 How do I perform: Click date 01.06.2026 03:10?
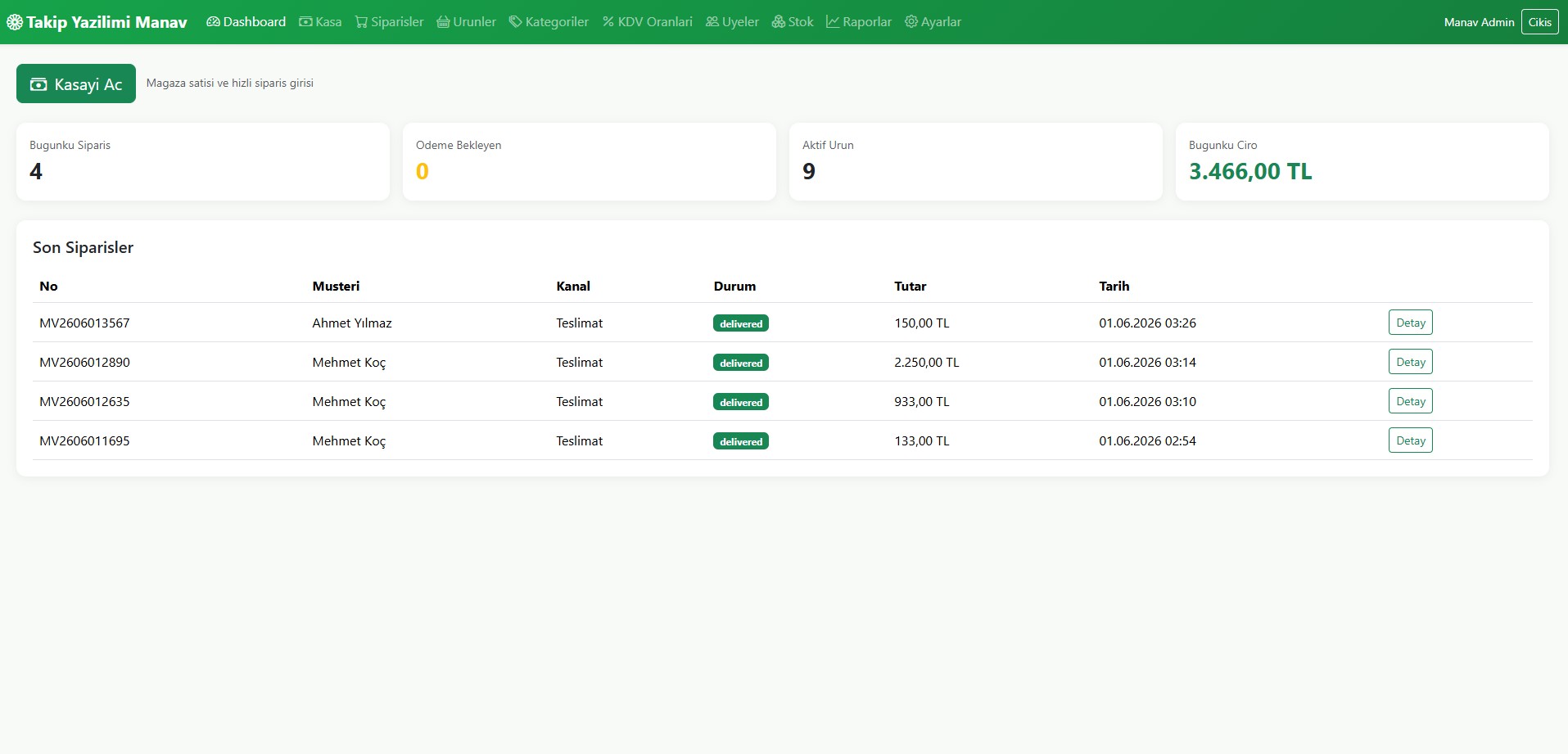click(x=1147, y=402)
